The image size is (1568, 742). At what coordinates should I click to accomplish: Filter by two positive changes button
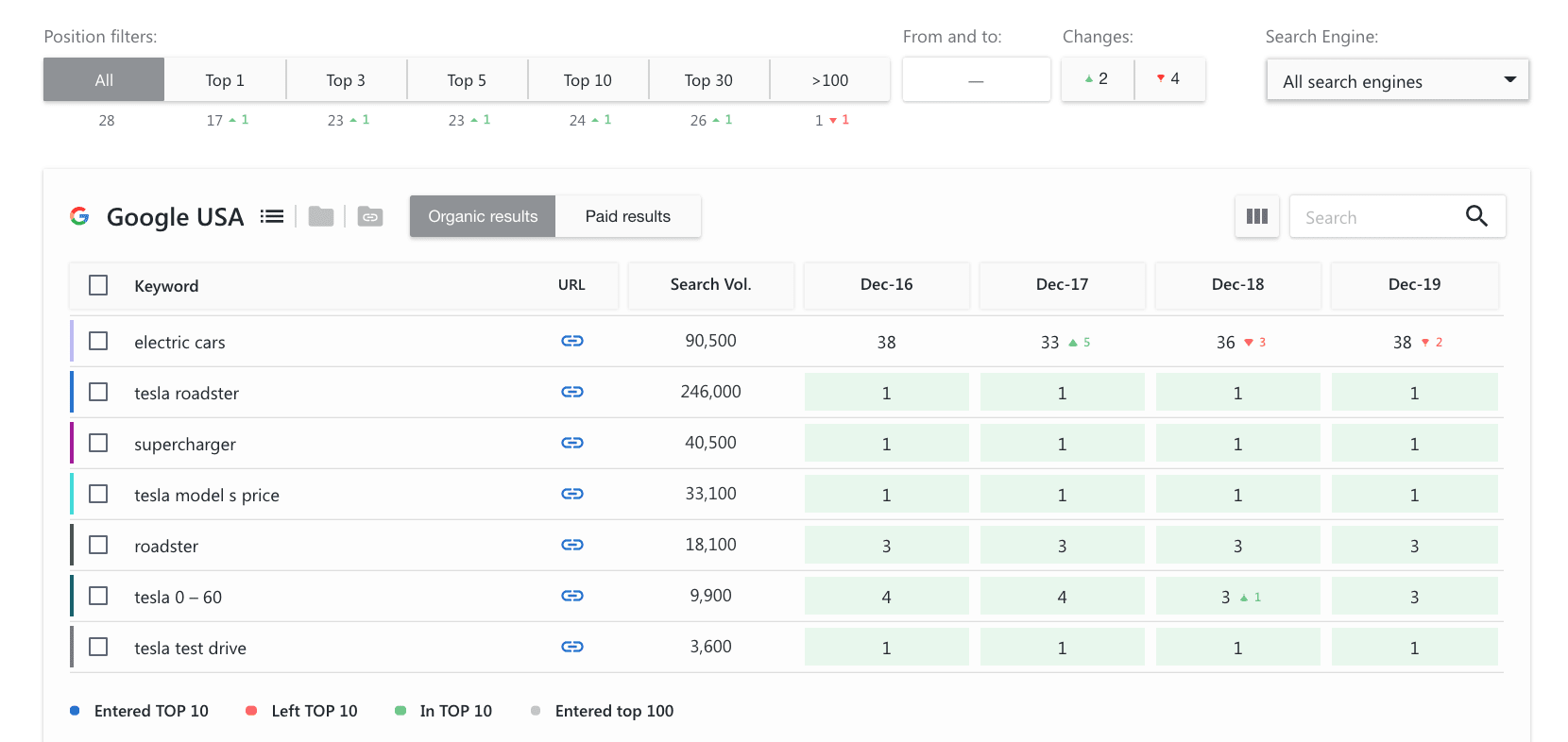(1098, 79)
